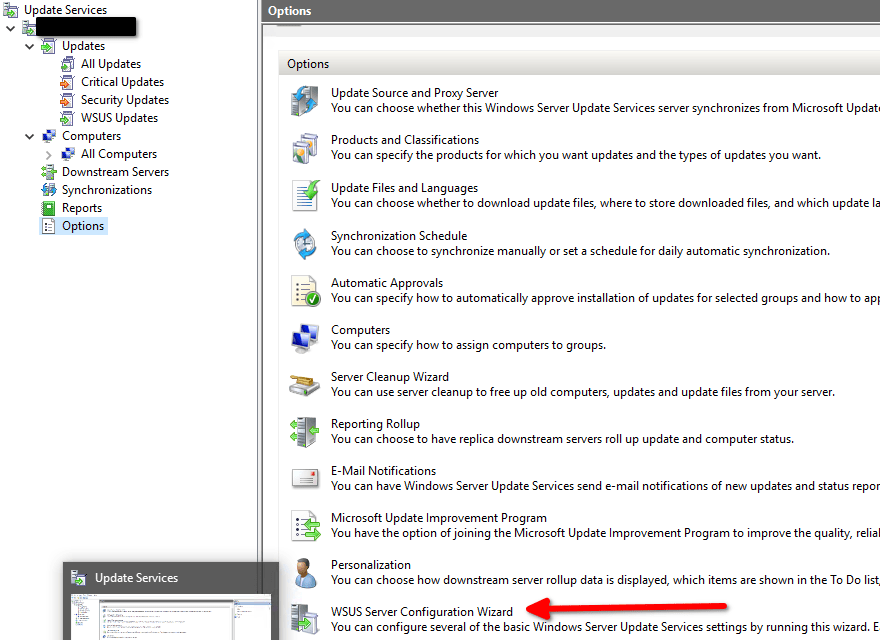880x640 pixels.
Task: Click the Microsoft Update Improvement Program icon
Action: pos(305,525)
